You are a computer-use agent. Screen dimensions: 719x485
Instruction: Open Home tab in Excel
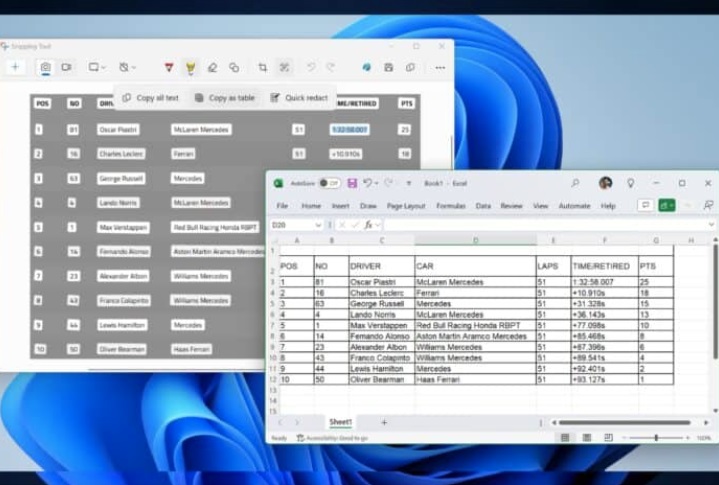point(311,206)
